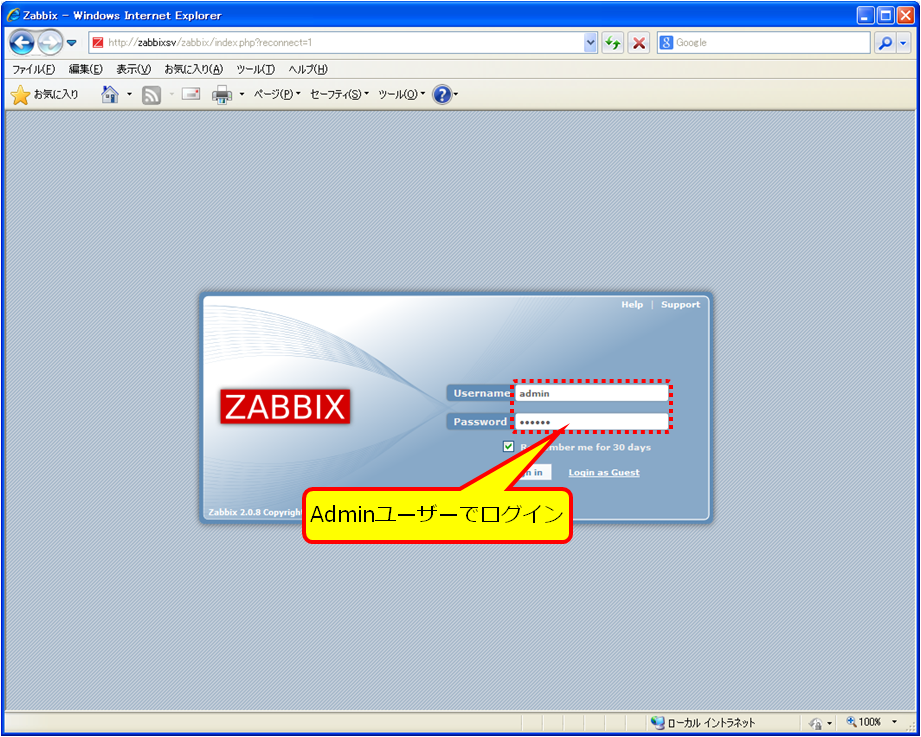Click the Username input field

point(591,393)
